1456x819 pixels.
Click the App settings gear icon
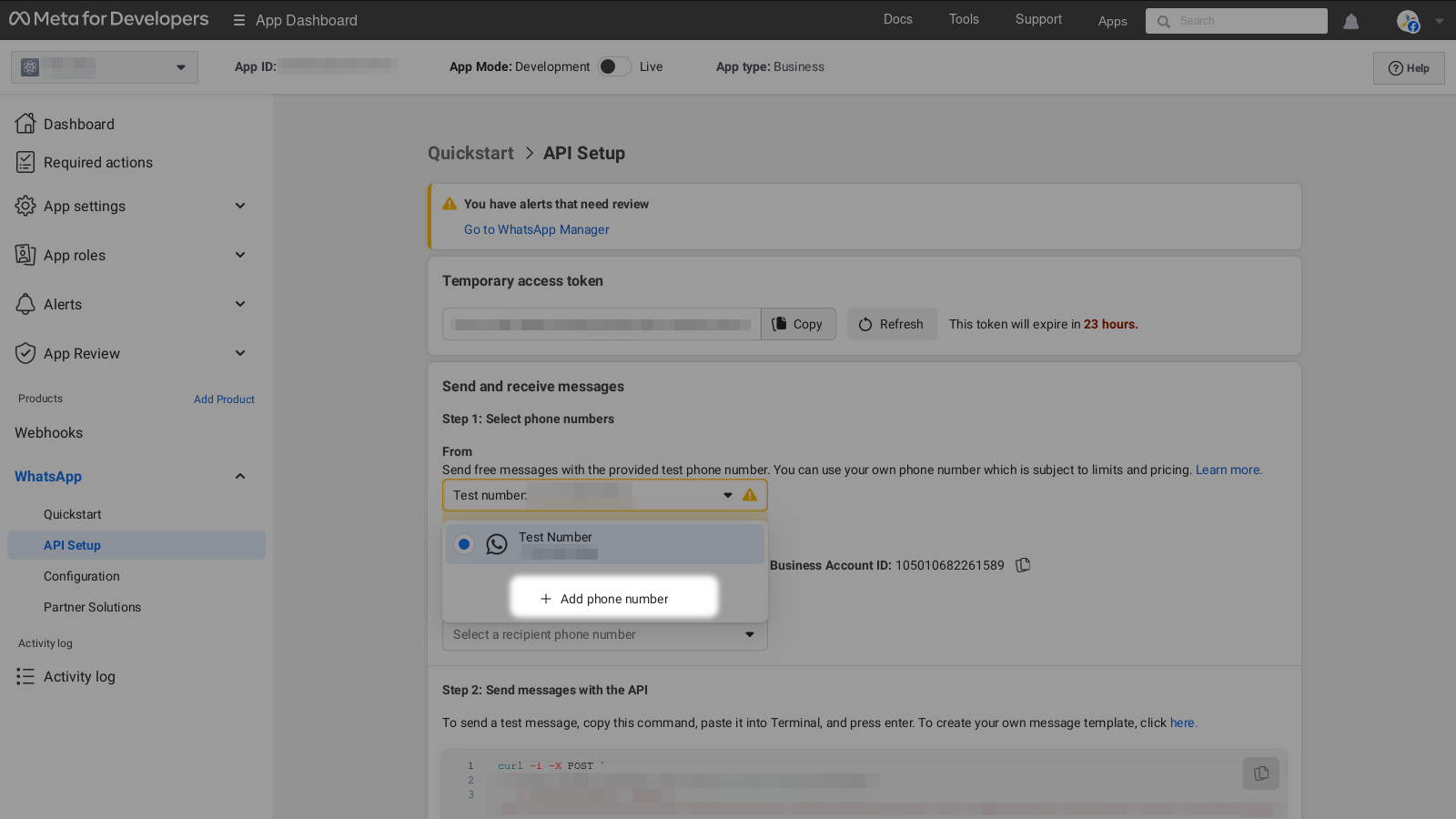(25, 206)
